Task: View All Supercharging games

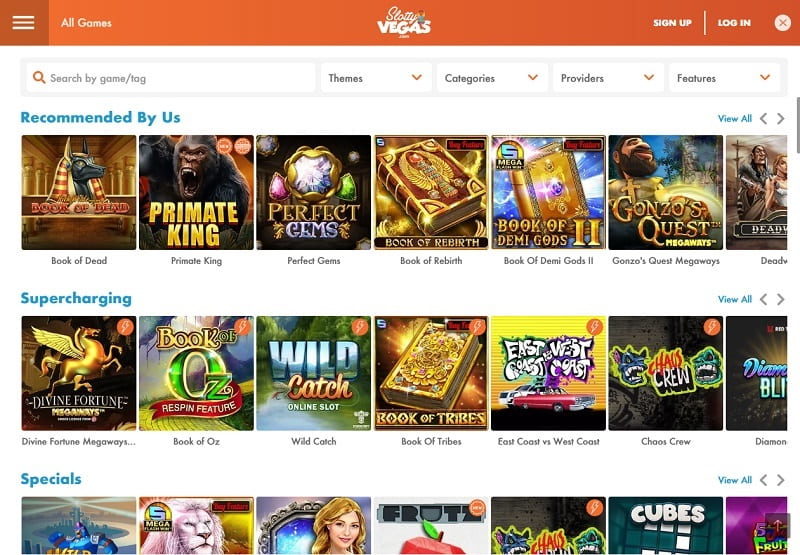Action: [735, 299]
